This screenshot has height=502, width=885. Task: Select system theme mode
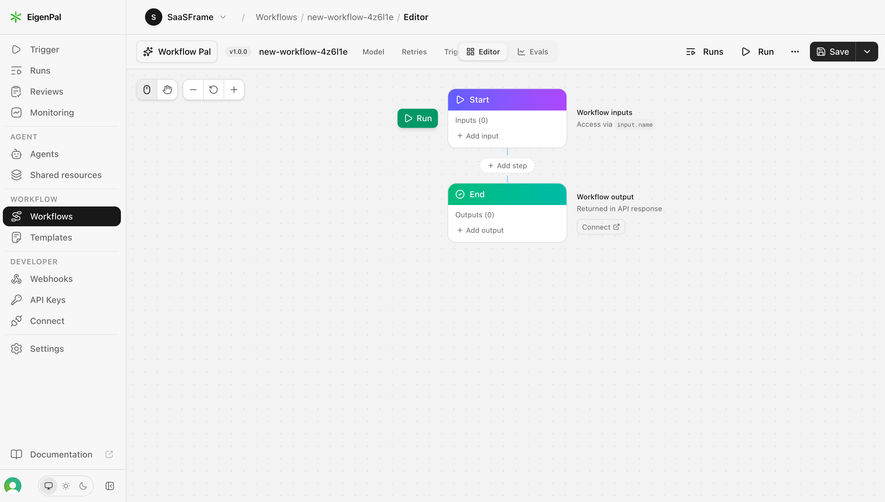coord(49,486)
